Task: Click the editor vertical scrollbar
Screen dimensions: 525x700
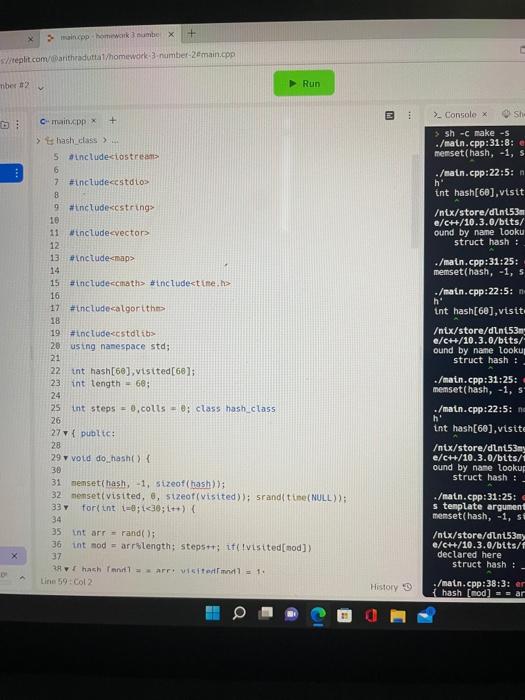Action: (415, 201)
